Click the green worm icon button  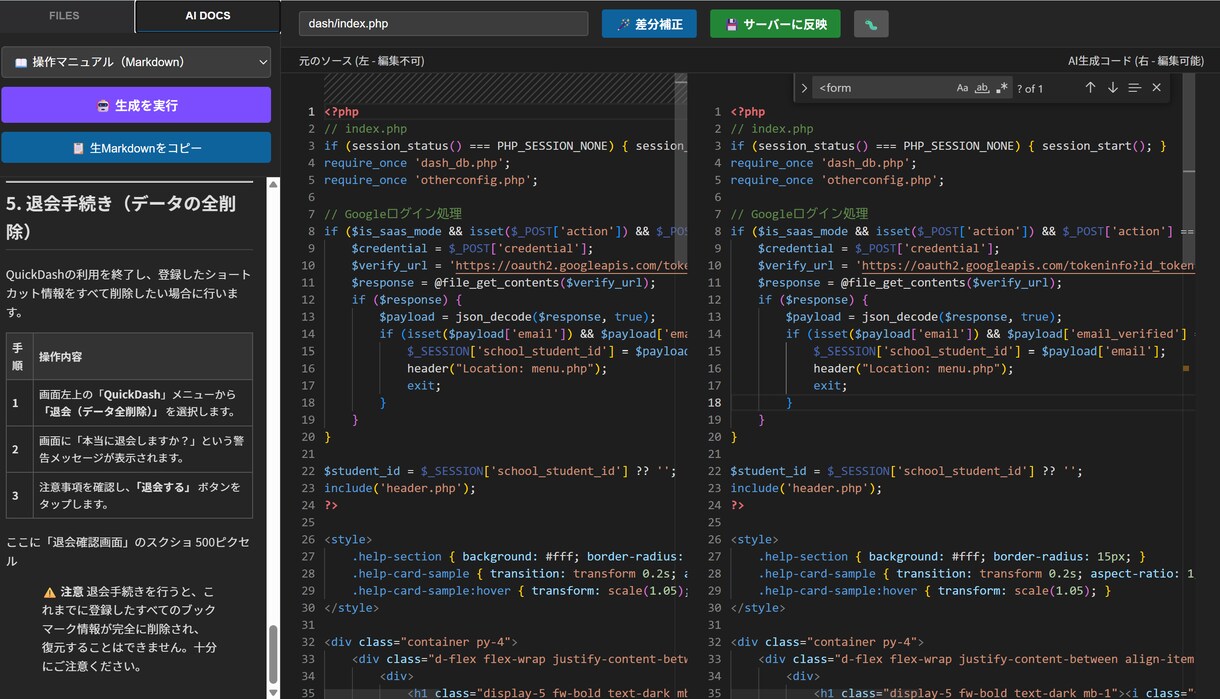pyautogui.click(x=871, y=24)
